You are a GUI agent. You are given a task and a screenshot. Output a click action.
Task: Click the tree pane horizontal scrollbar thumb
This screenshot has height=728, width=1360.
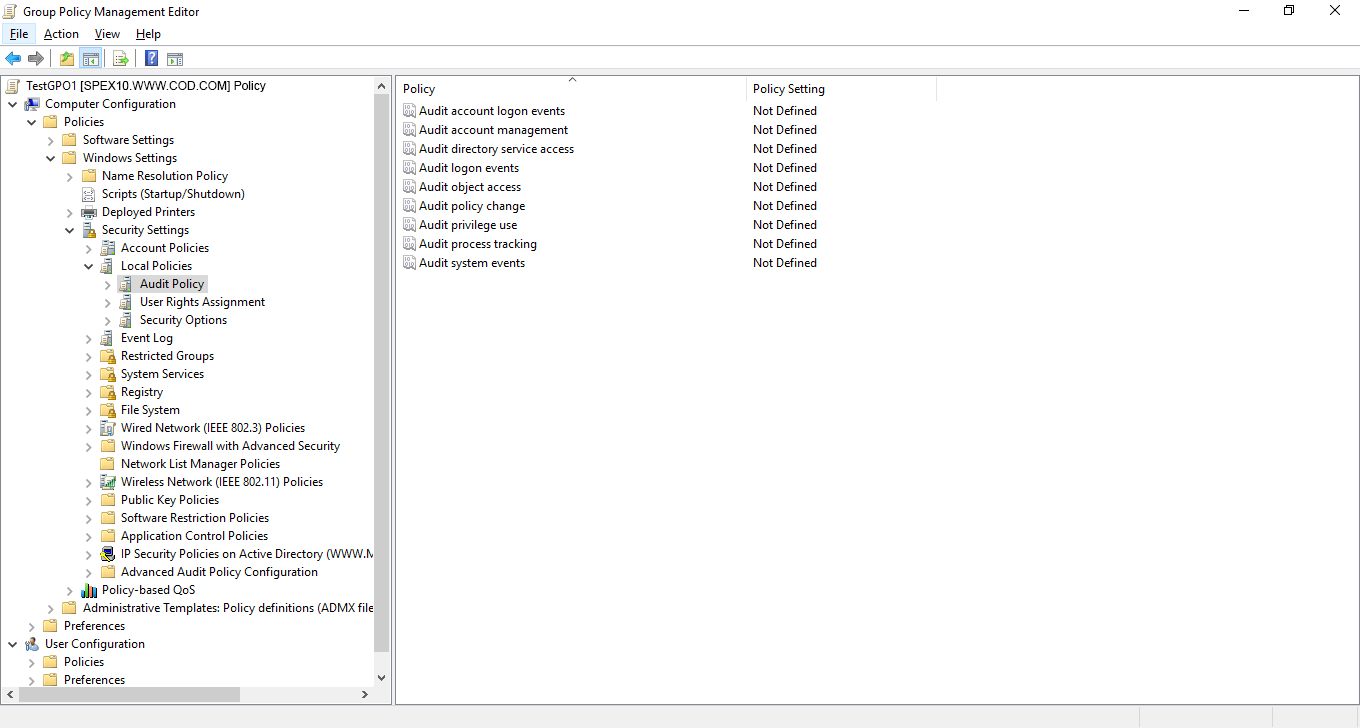129,694
